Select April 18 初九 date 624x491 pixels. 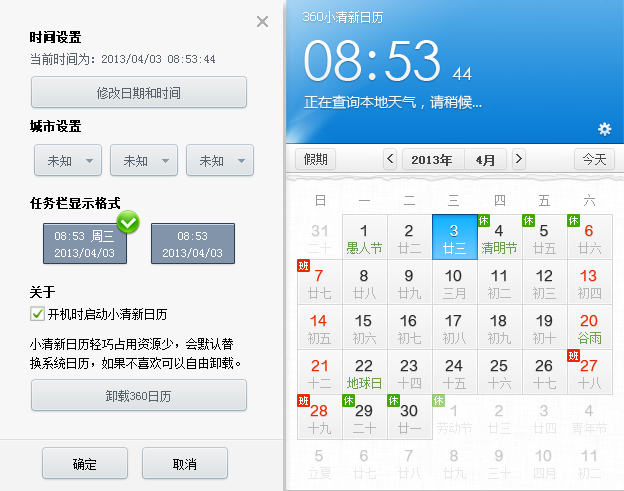499,327
